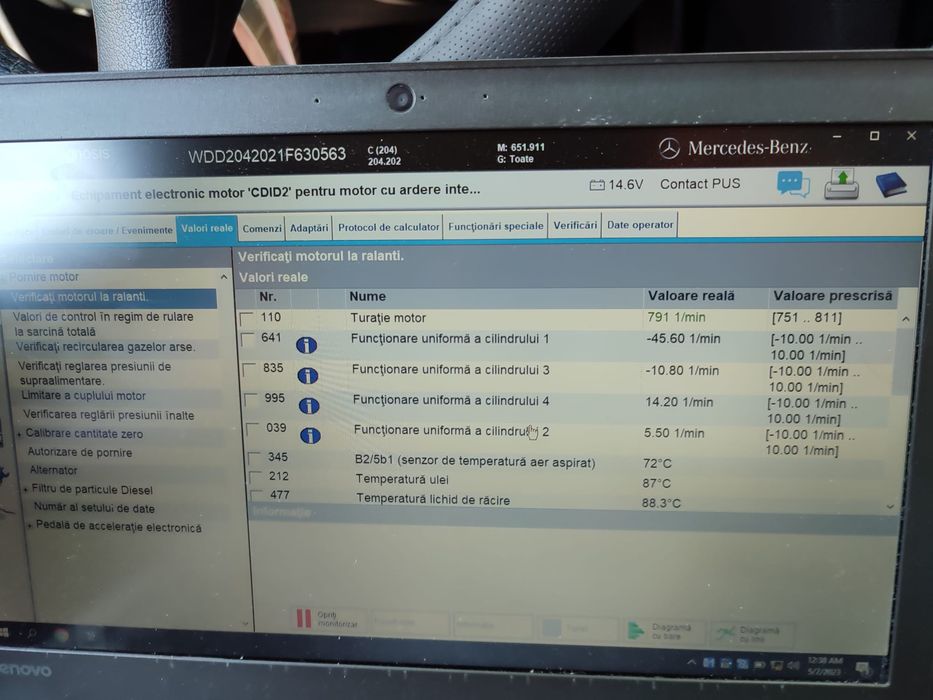Viewport: 933px width, 700px height.
Task: Expand the Calibrare cantitate zero node
Action: pyautogui.click(x=20, y=435)
